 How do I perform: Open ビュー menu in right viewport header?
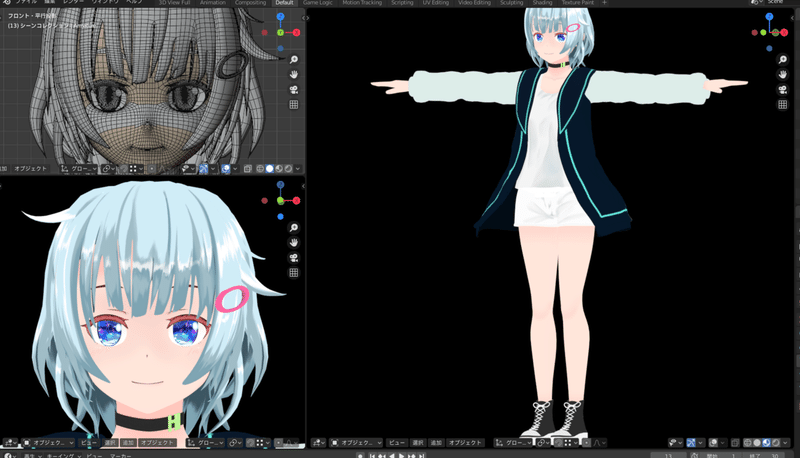click(397, 443)
